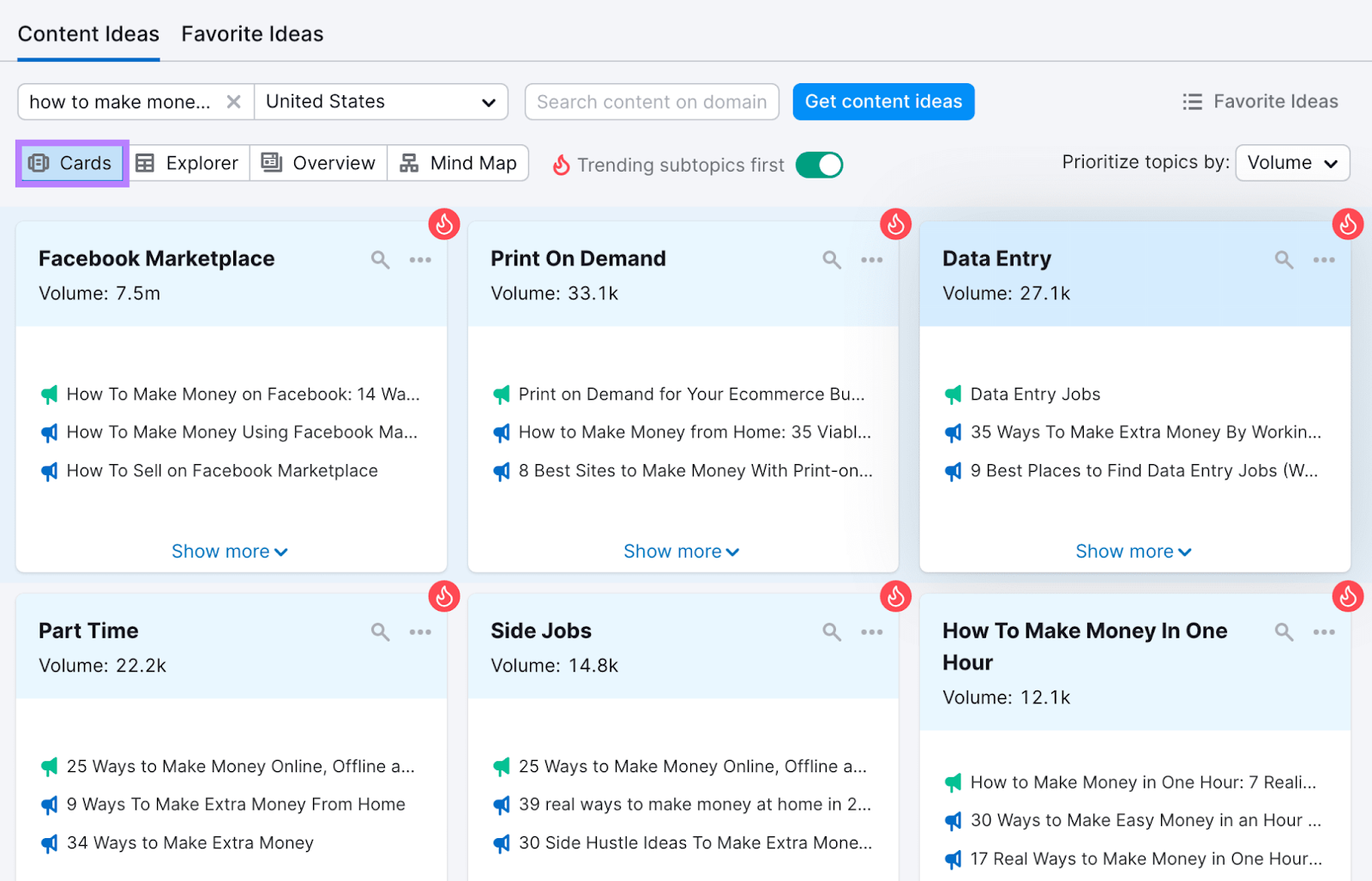Change the Prioritize topics by Volume dropdown
The image size is (1372, 881).
point(1291,162)
